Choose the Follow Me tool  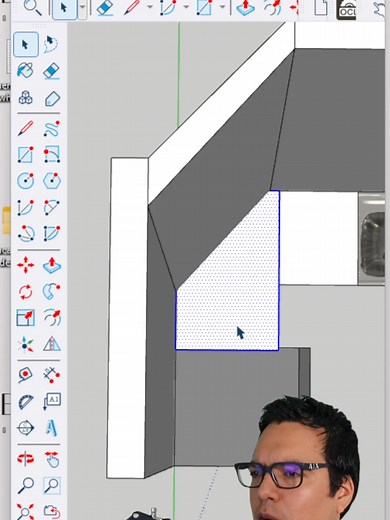(x=52, y=291)
